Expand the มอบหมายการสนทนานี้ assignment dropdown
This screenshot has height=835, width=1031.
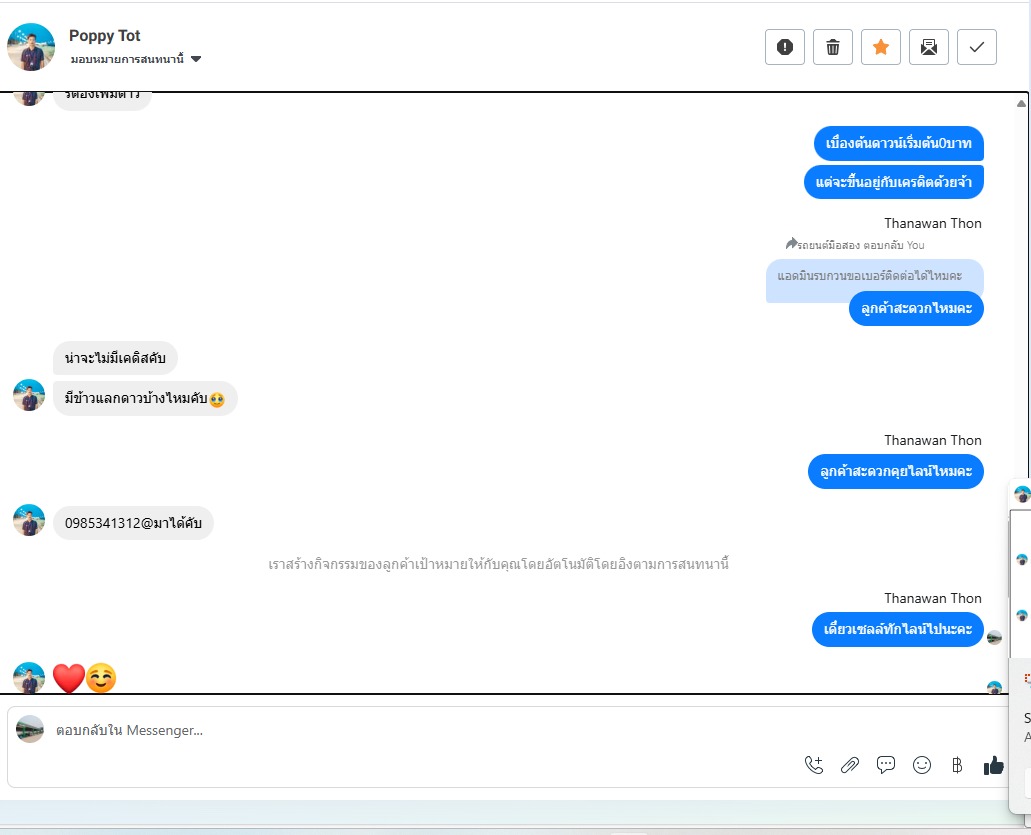pyautogui.click(x=135, y=59)
